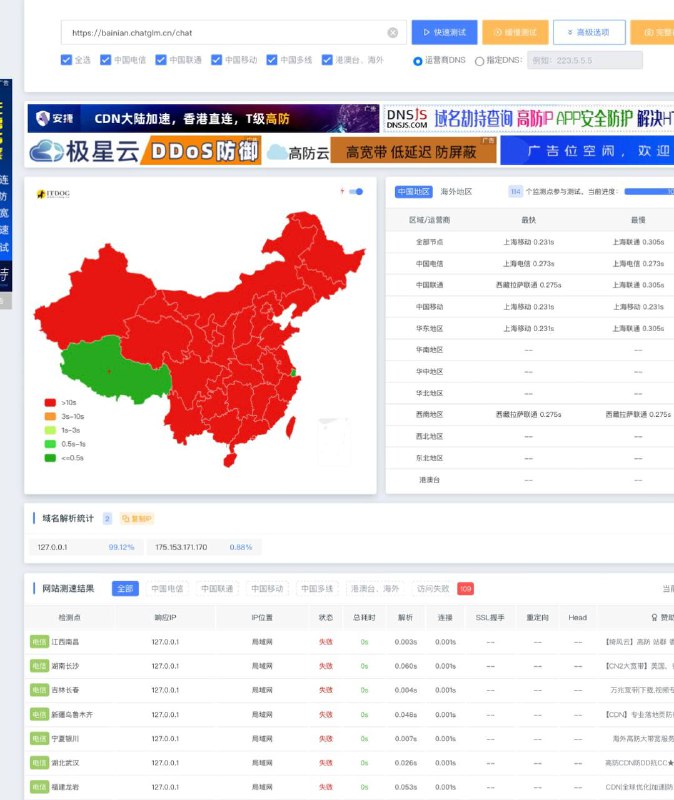674x800 pixels.
Task: Open the 极星云 DDoS防御 banner
Action: pos(144,151)
